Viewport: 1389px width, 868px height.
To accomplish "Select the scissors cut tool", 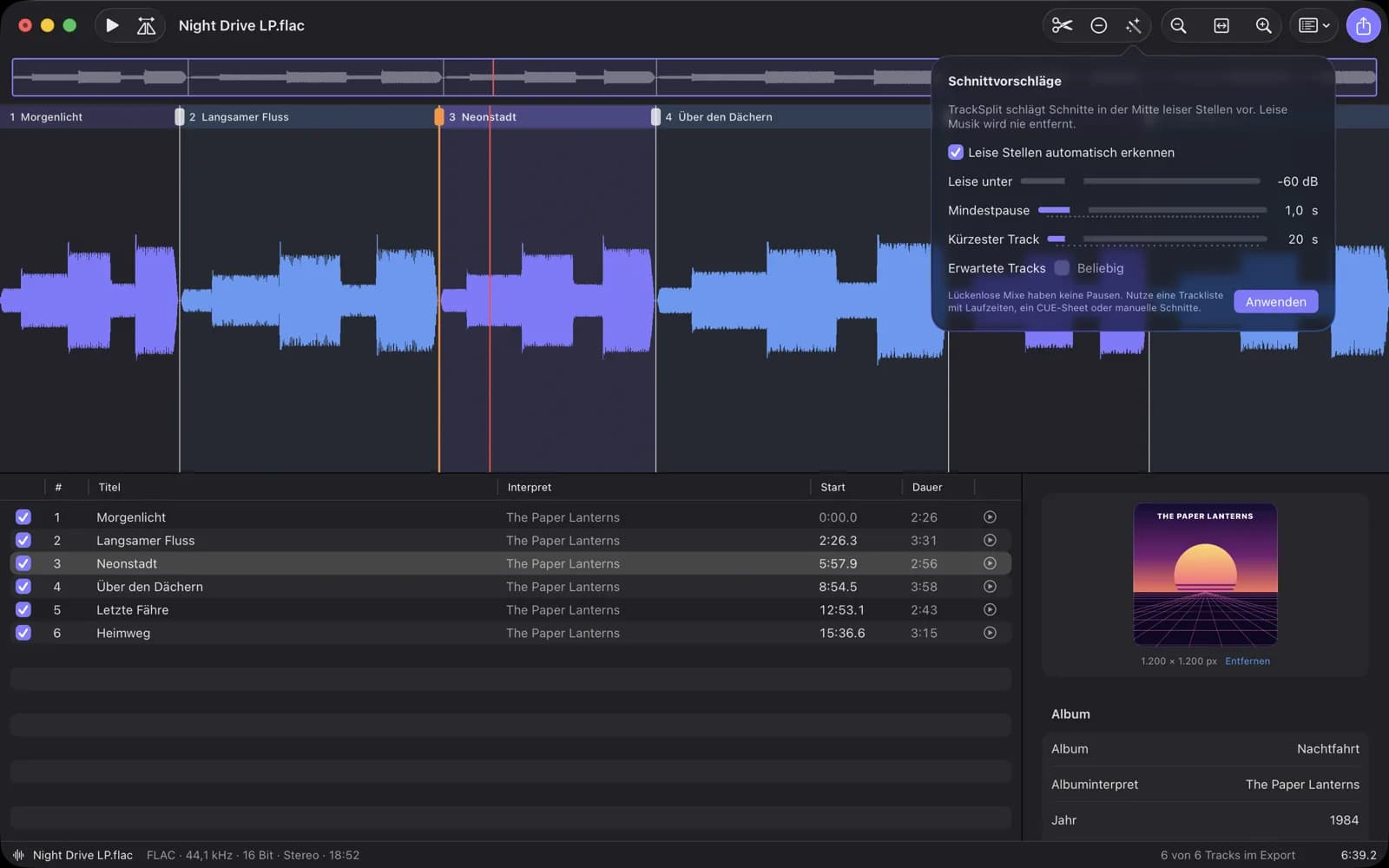I will tap(1062, 26).
